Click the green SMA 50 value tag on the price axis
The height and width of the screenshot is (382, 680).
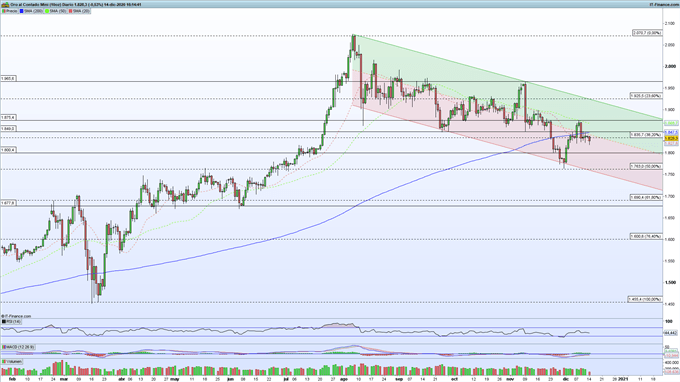point(671,123)
